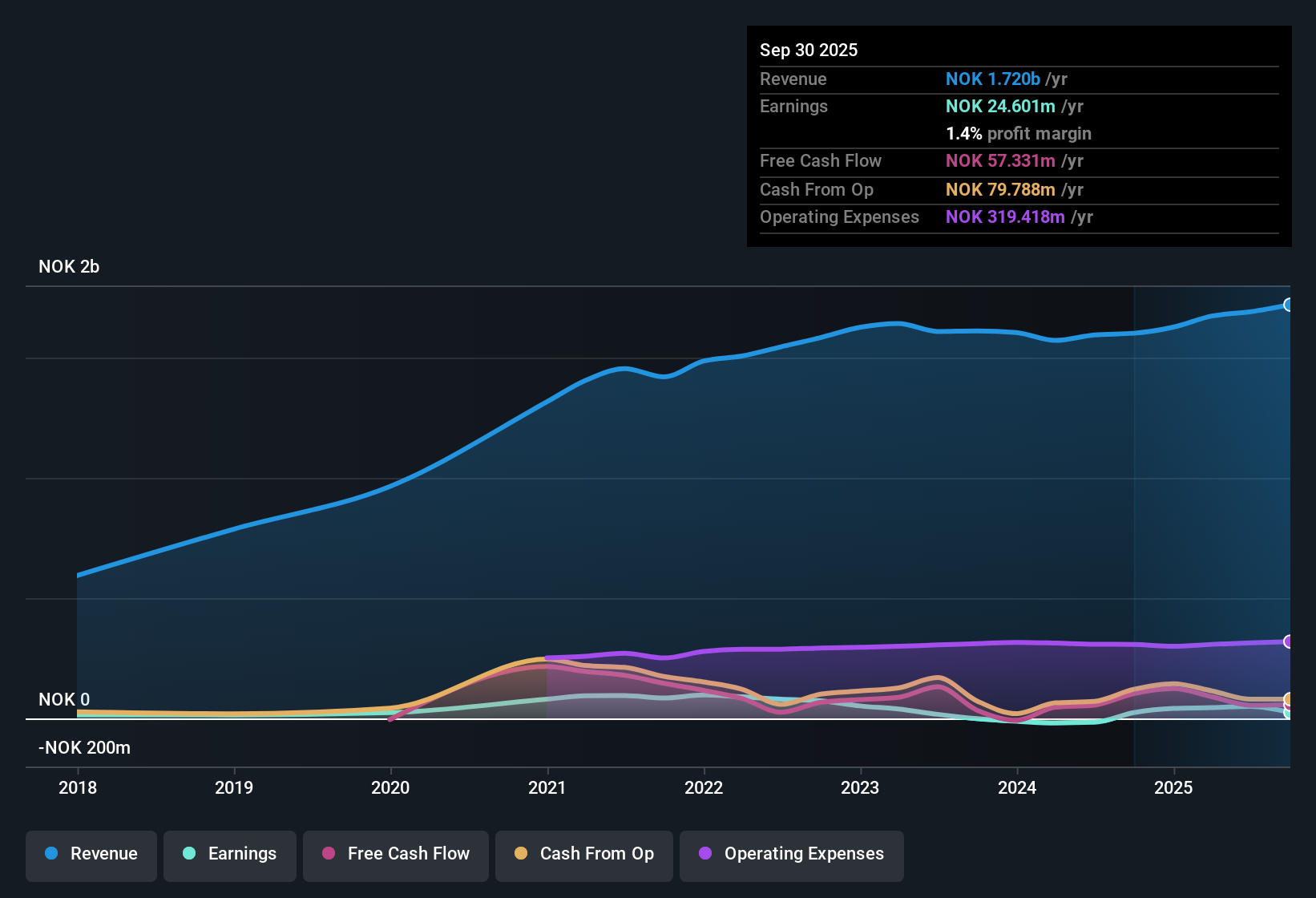Viewport: 1316px width, 898px height.
Task: Click the orange Cash From Op legend dot
Action: point(520,854)
